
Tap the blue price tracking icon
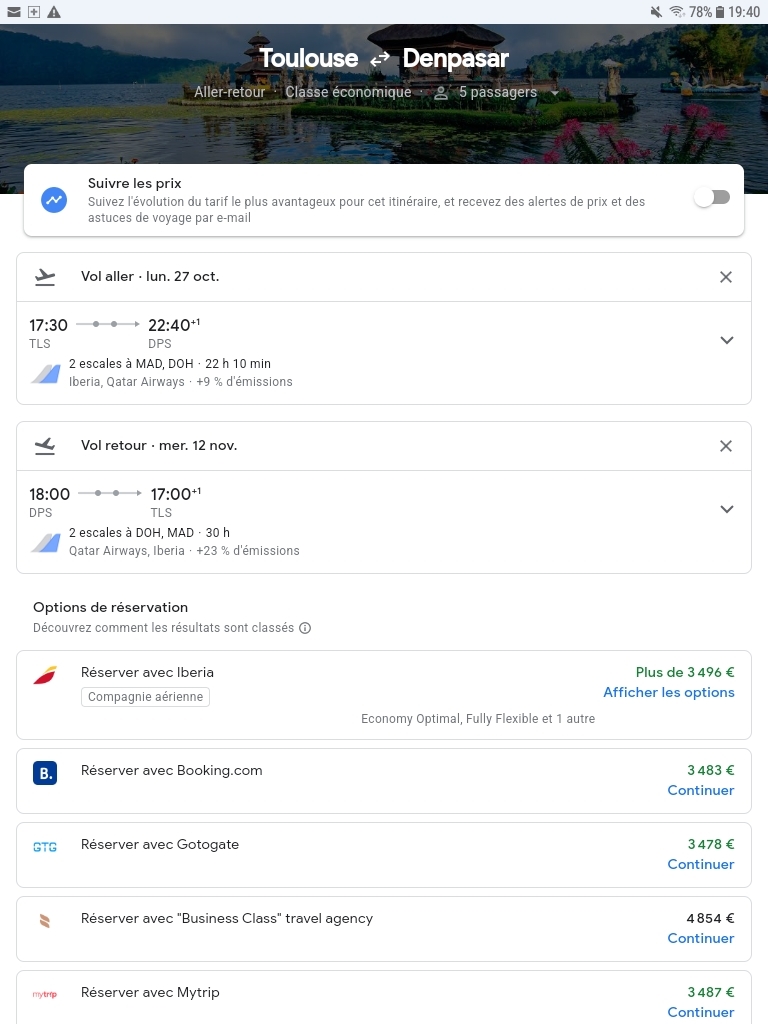click(x=54, y=200)
